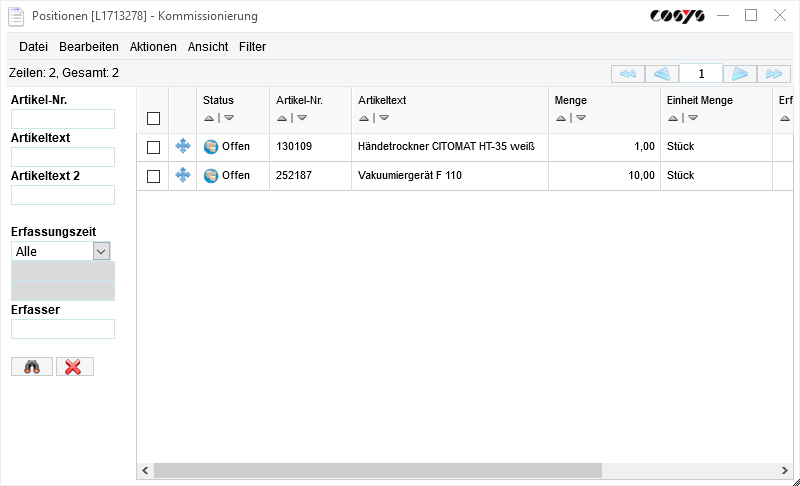Screen dimensions: 800x486
Task: Go to the previous page arrow
Action: pyautogui.click(x=662, y=74)
